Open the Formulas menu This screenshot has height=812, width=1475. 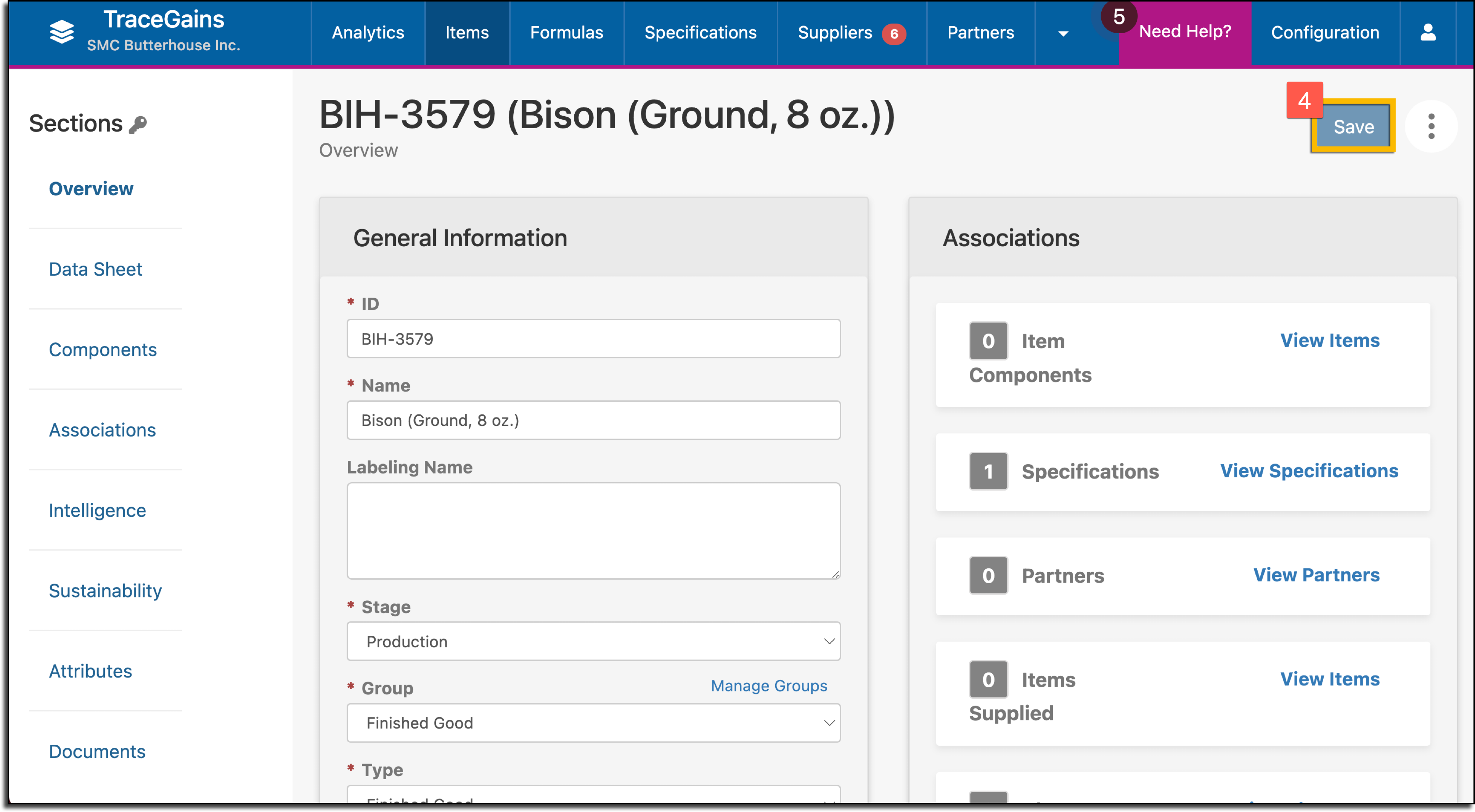566,33
